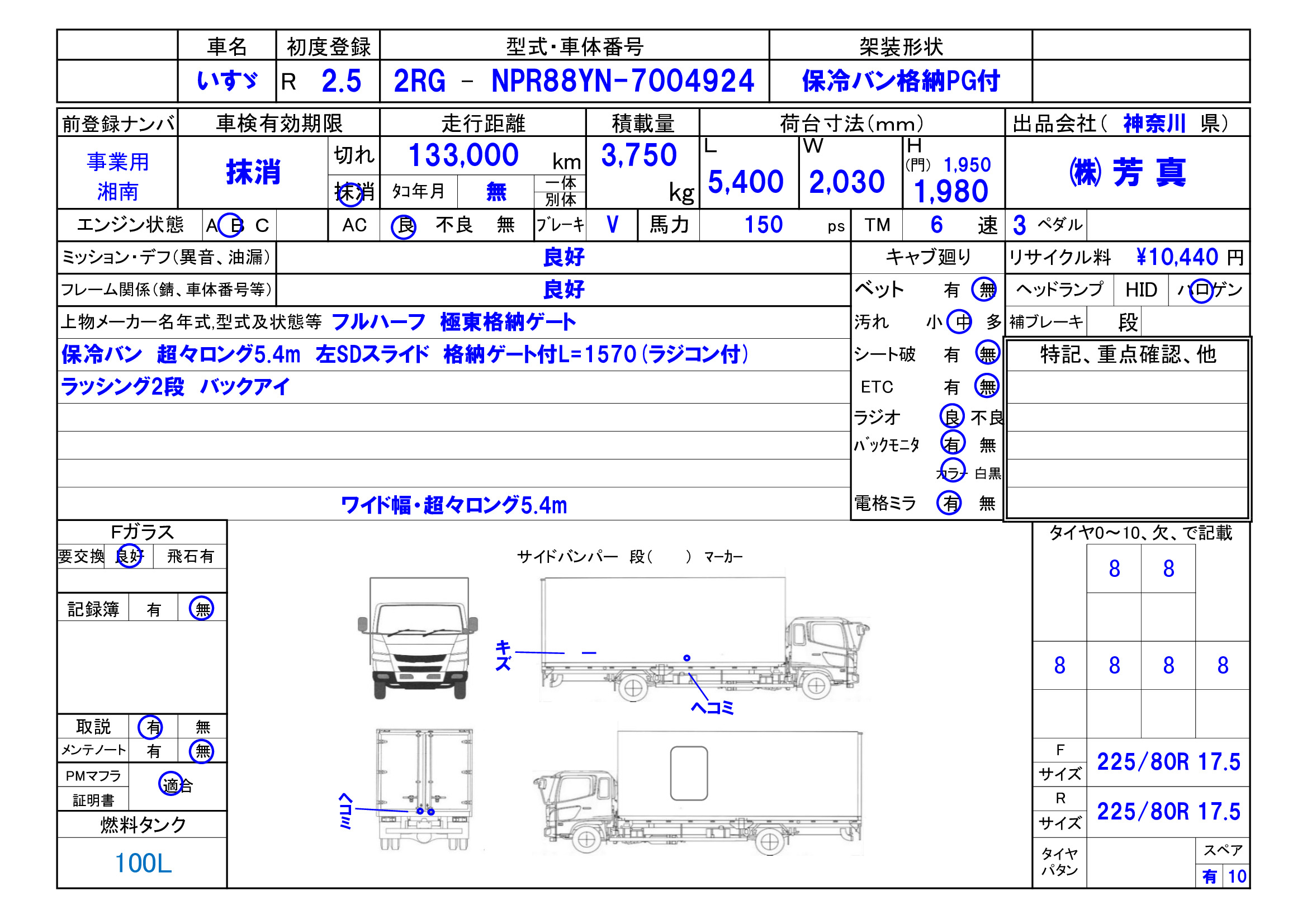Click front tire size 225/80R 17.5

(1168, 762)
